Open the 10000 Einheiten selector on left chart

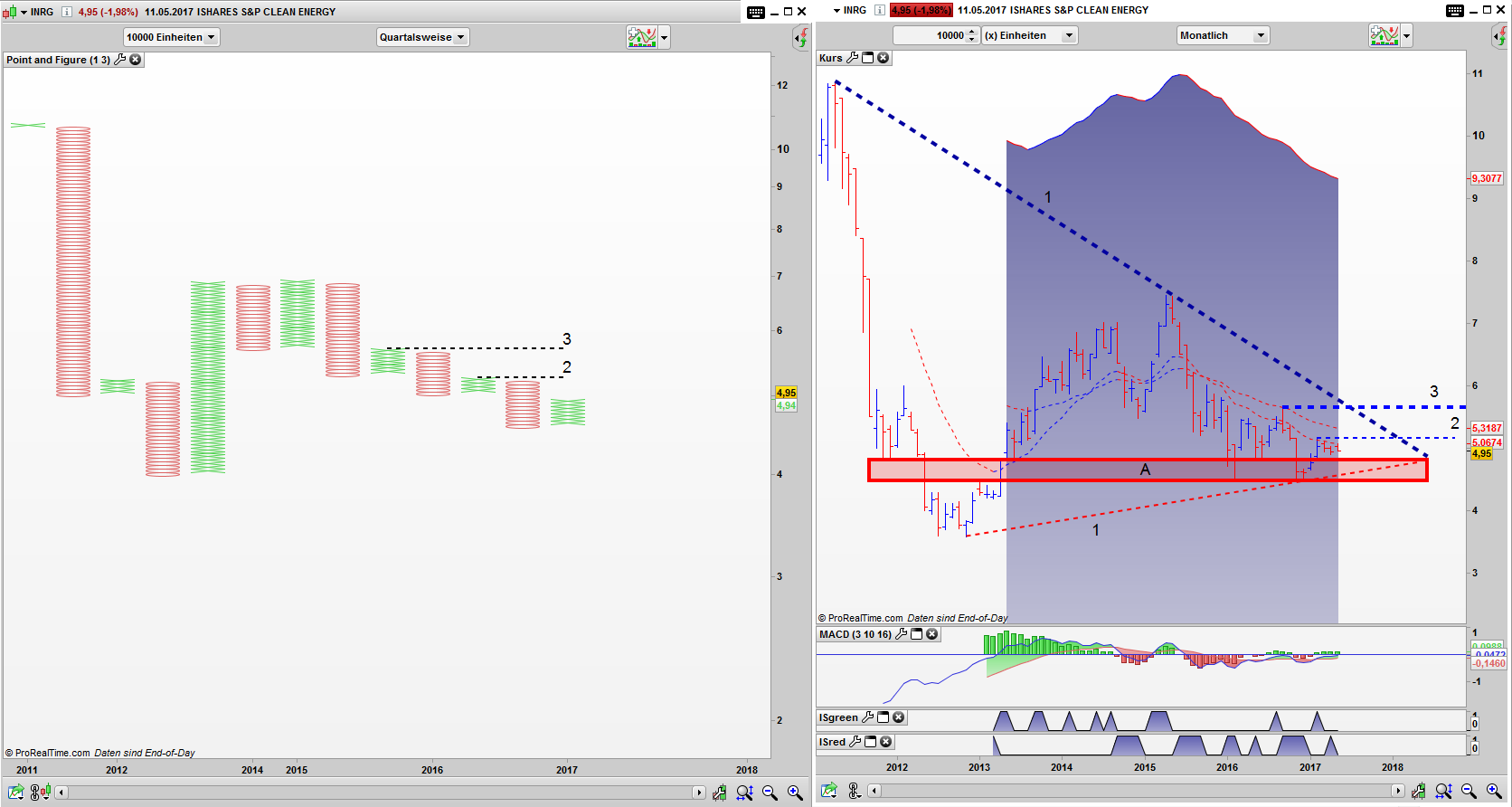point(171,37)
